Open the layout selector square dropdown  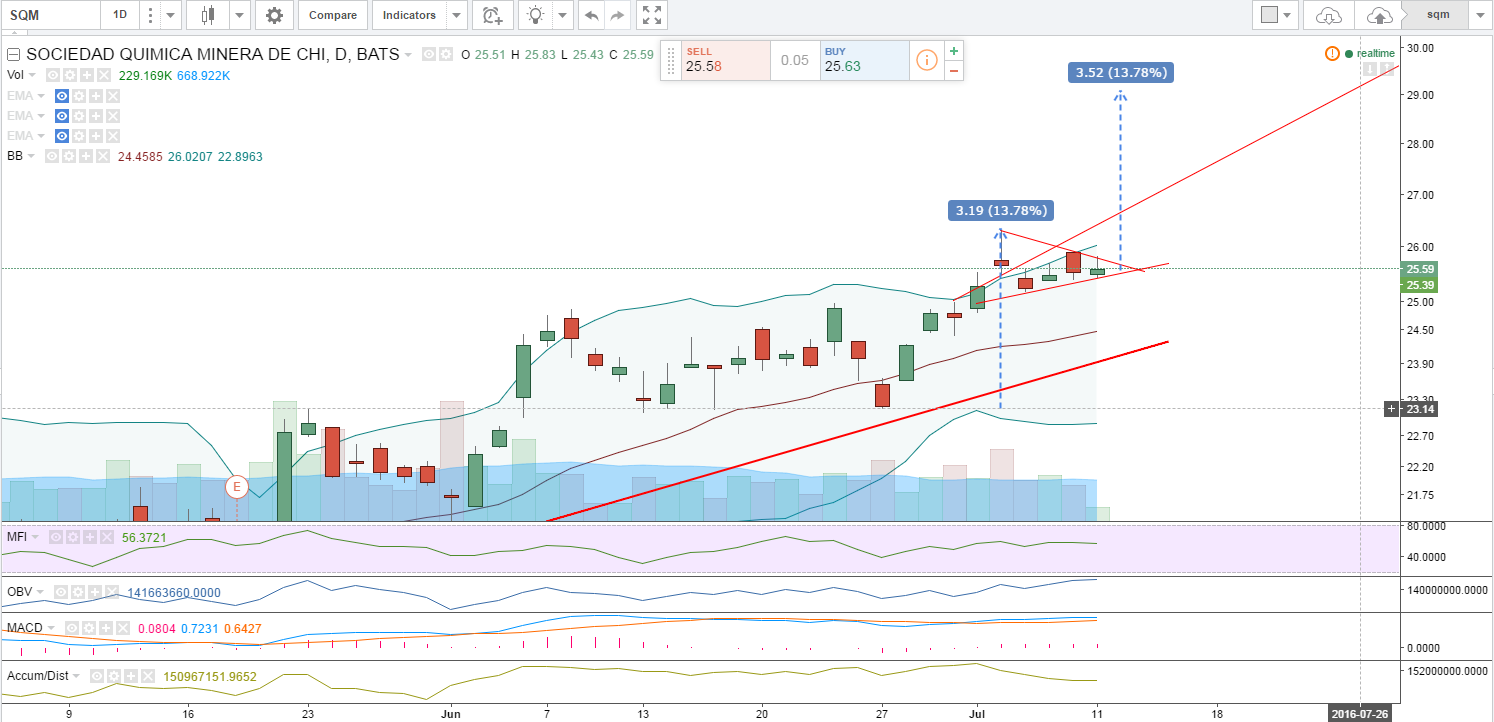pos(1275,15)
